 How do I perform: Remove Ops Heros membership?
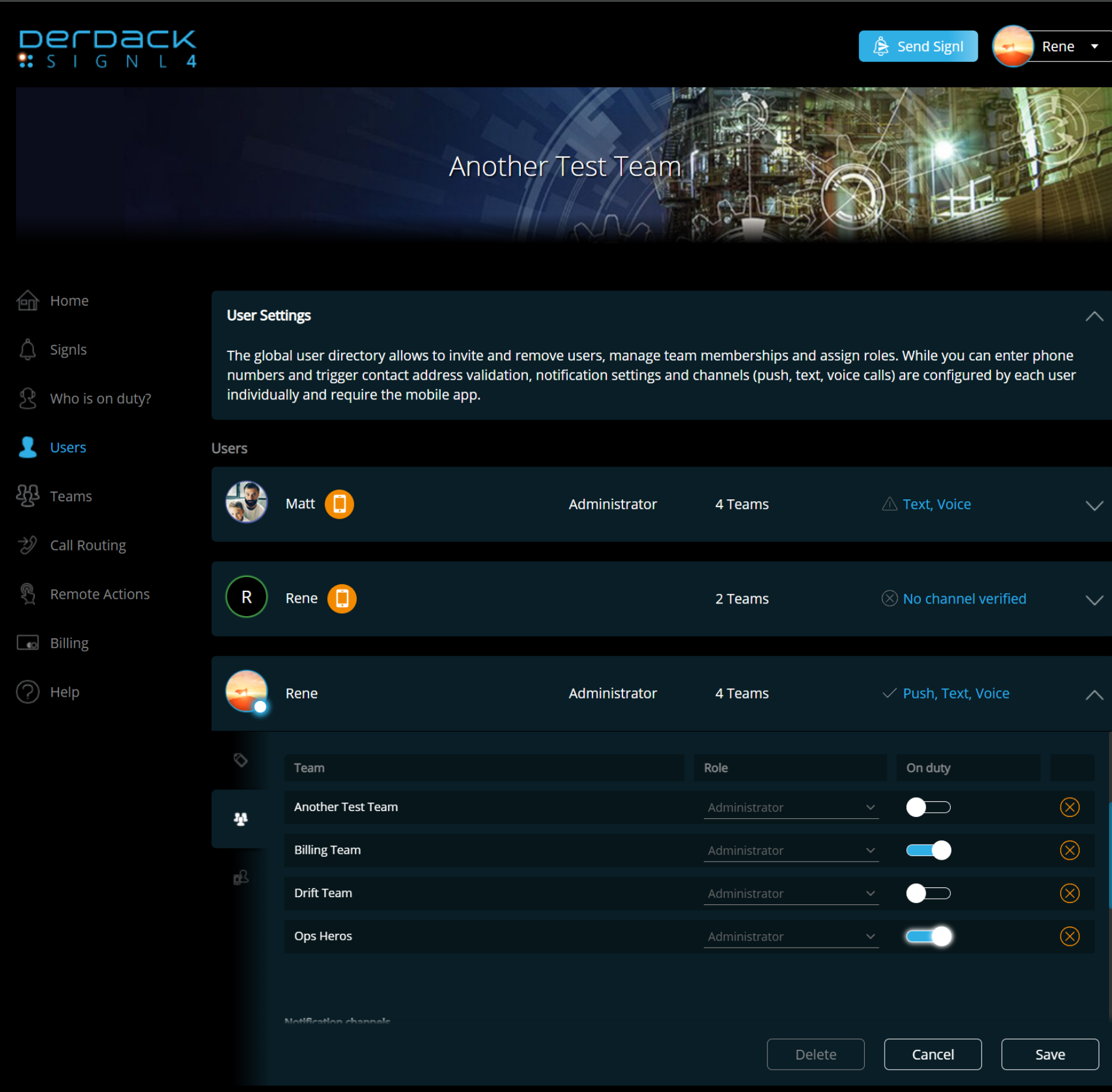click(1070, 936)
